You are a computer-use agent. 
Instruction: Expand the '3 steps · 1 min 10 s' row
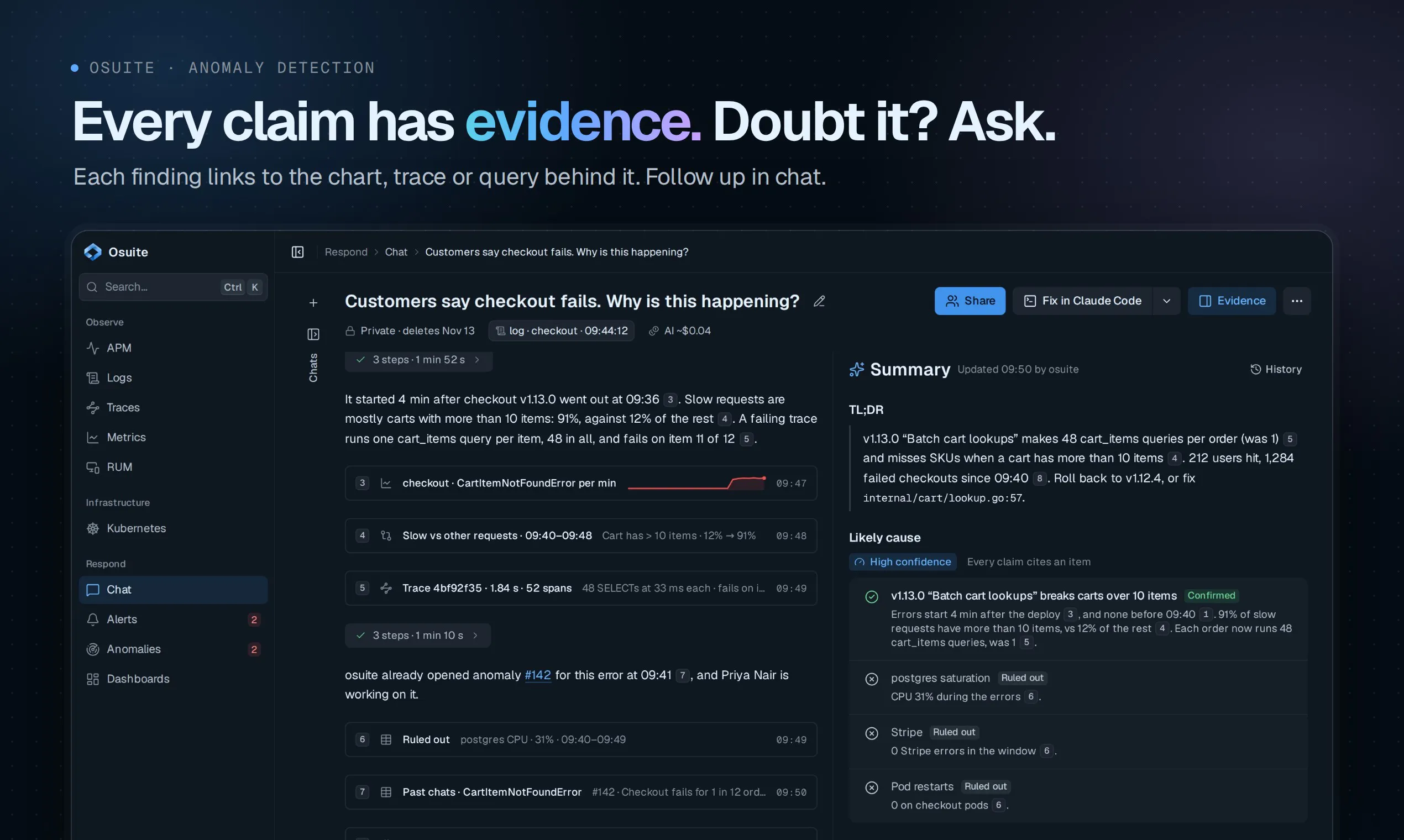[418, 635]
